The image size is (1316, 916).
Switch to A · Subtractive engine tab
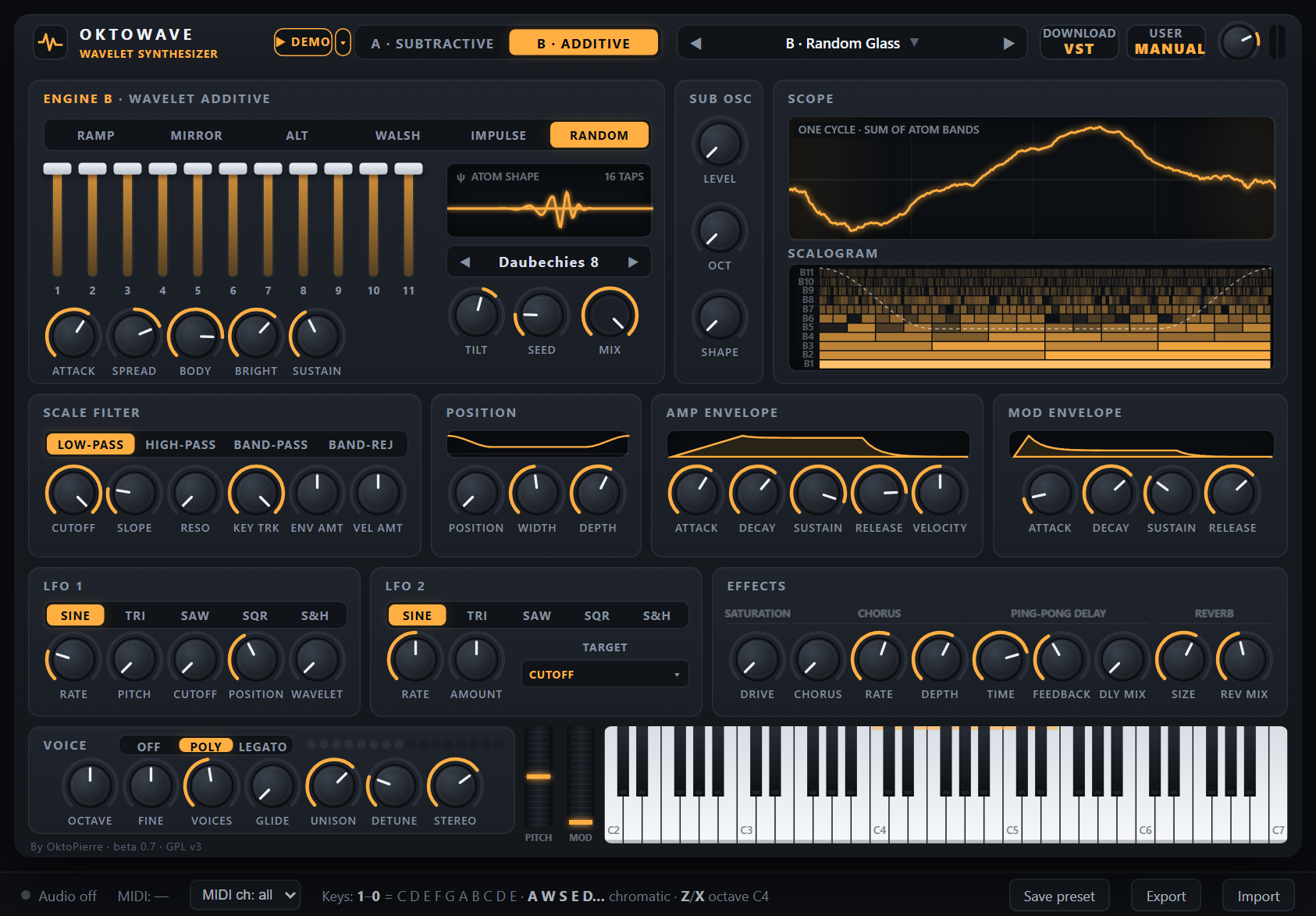(x=432, y=43)
